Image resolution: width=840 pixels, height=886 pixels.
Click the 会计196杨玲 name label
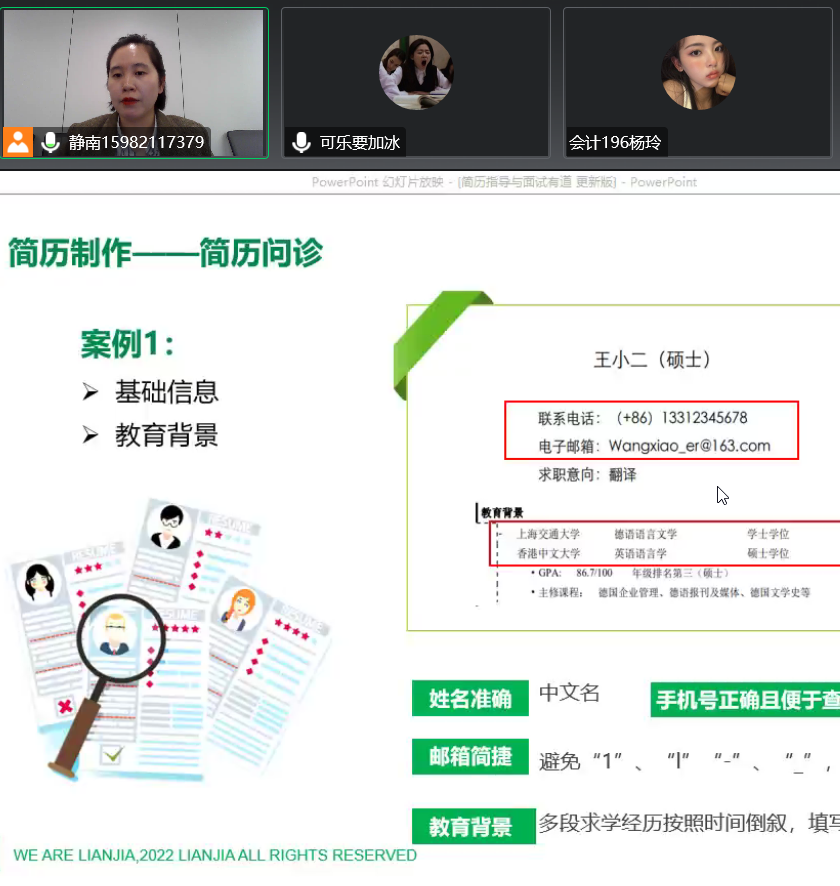pos(615,142)
